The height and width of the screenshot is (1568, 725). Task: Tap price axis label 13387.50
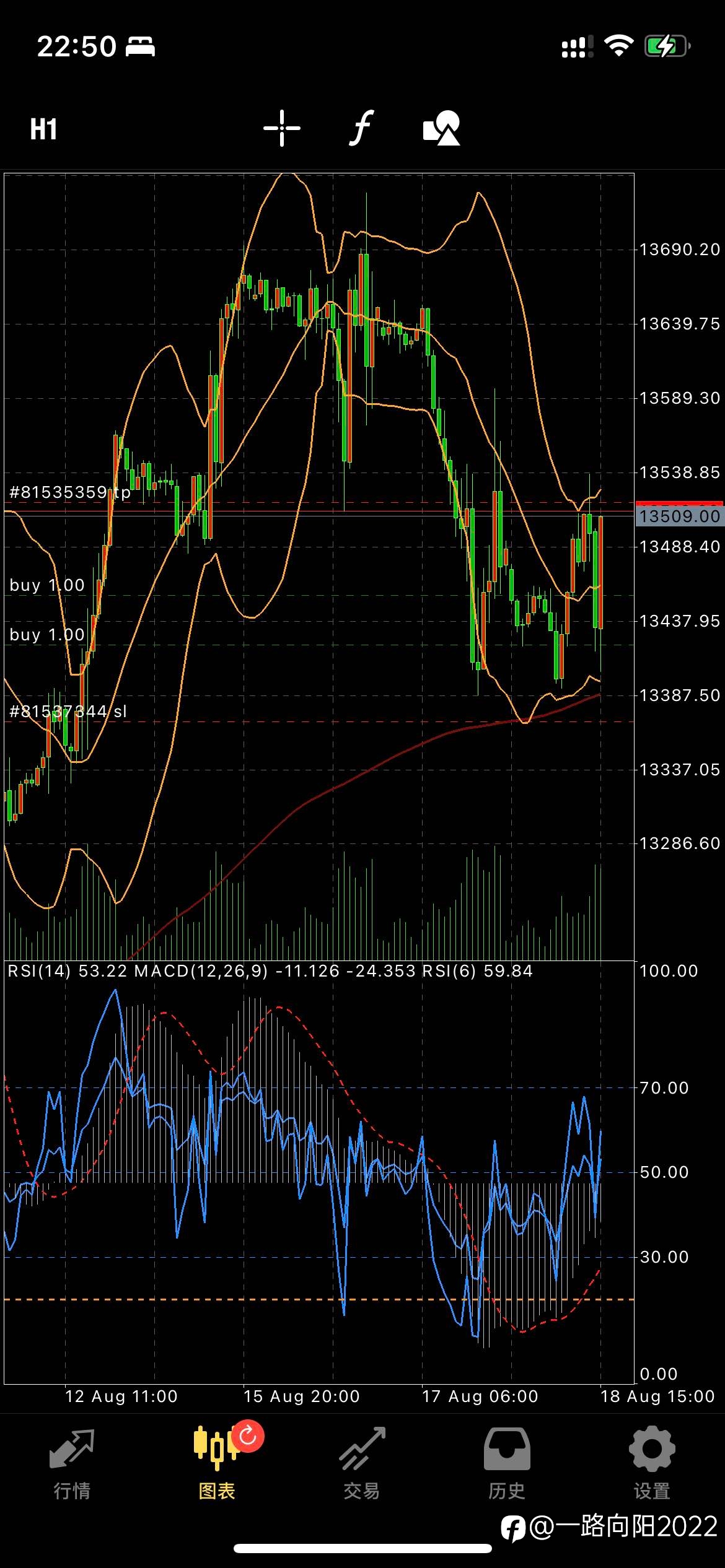pos(680,695)
